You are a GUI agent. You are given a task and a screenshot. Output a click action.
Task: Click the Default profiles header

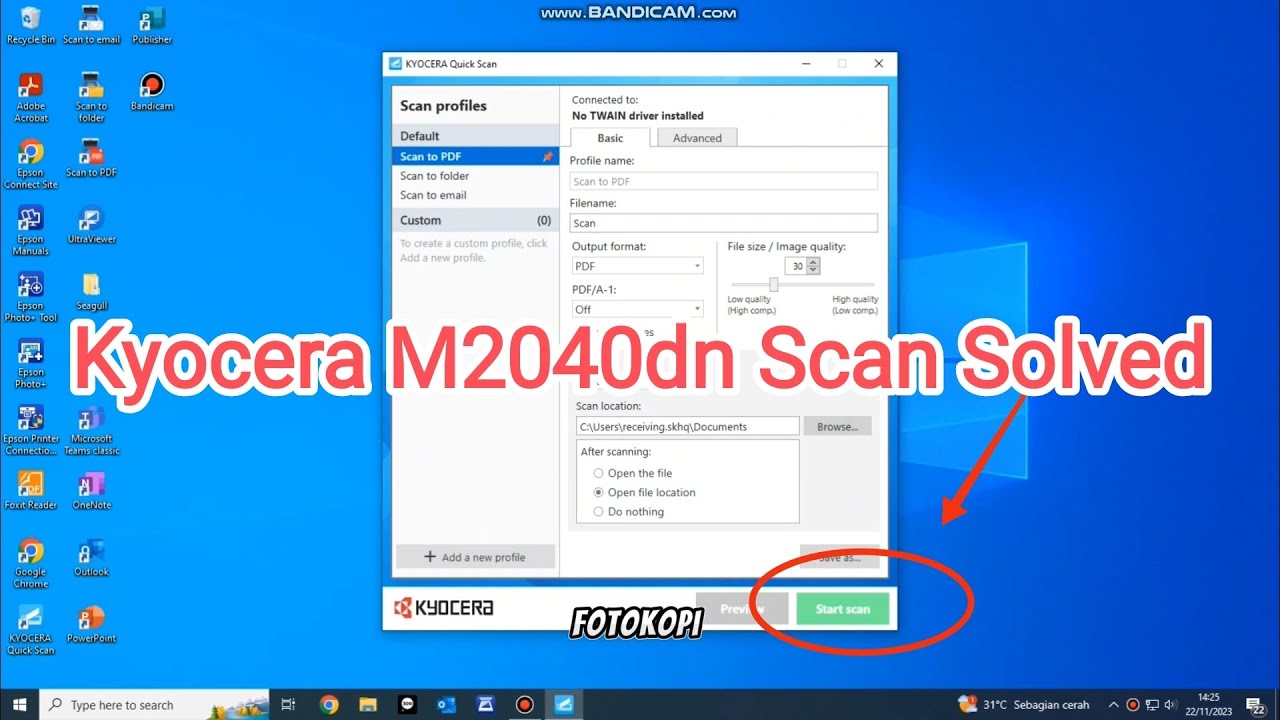[x=475, y=136]
